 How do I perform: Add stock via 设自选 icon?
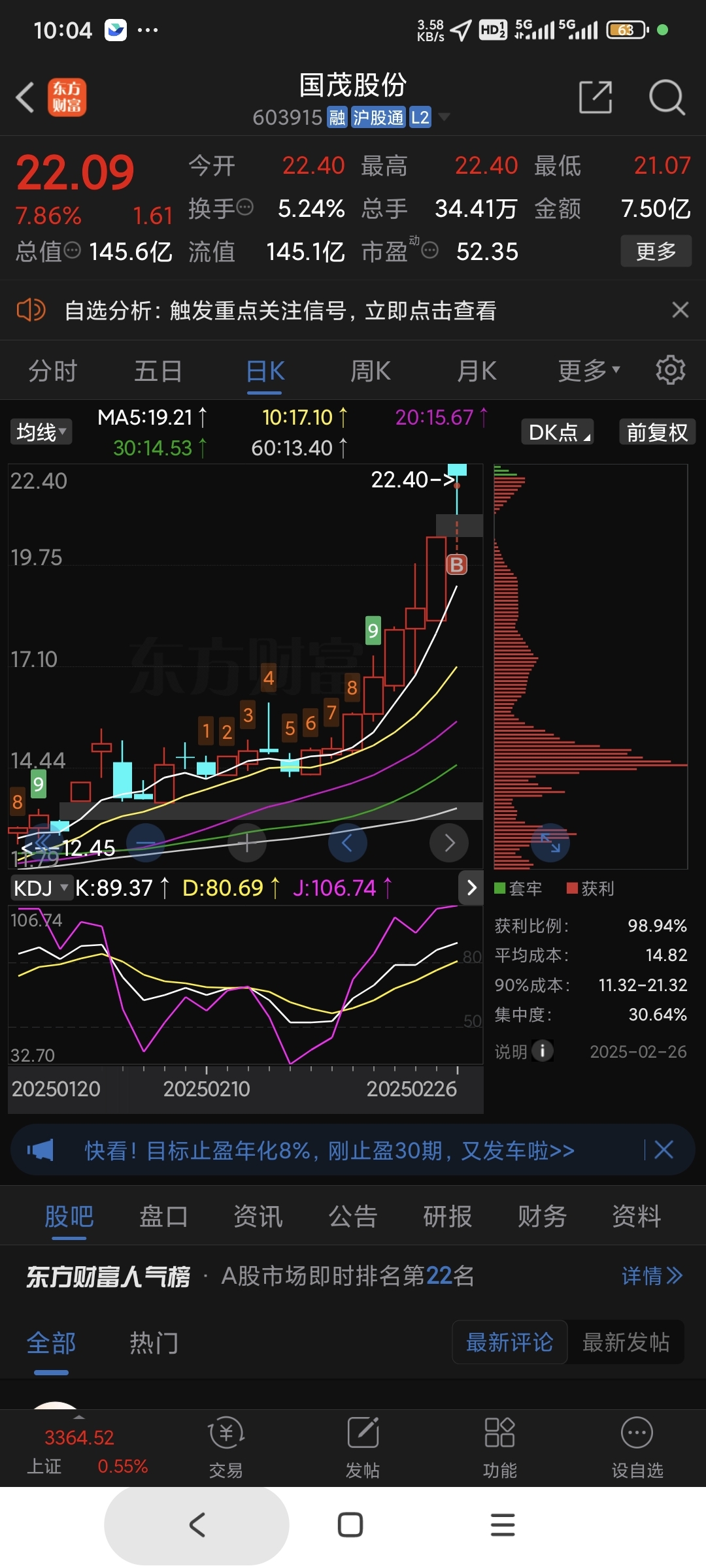pyautogui.click(x=637, y=1447)
